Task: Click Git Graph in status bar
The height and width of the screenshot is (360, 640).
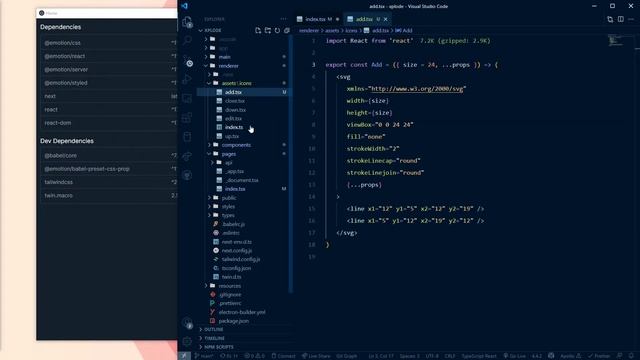Action: point(347,356)
